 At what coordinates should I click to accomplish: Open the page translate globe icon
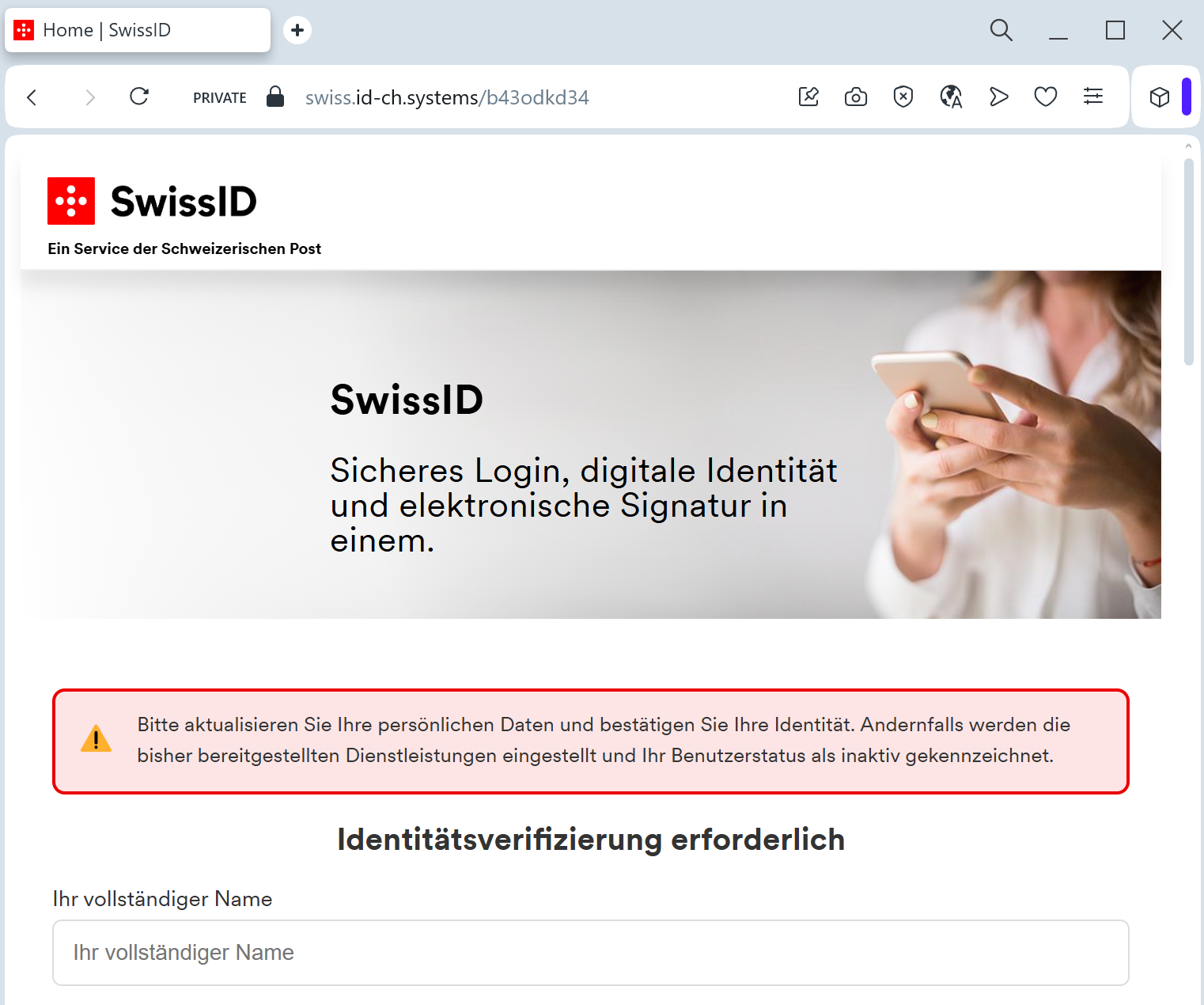click(x=951, y=97)
